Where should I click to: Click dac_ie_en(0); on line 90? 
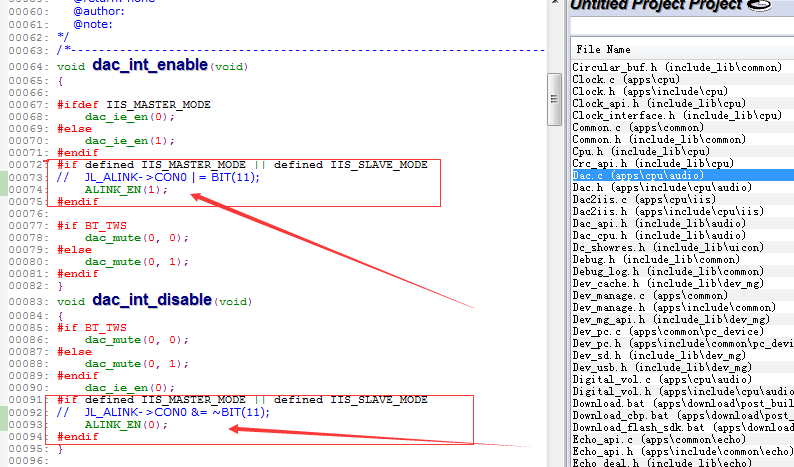click(130, 388)
